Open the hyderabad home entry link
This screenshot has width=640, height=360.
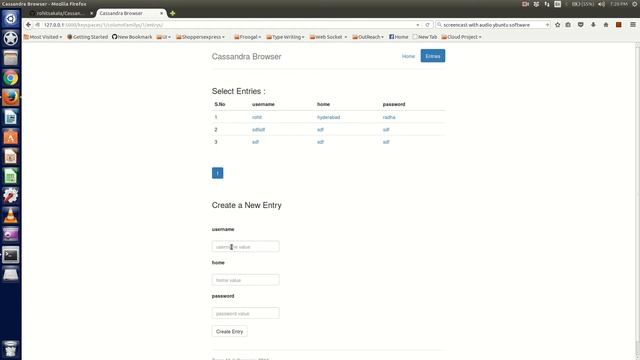click(x=329, y=117)
